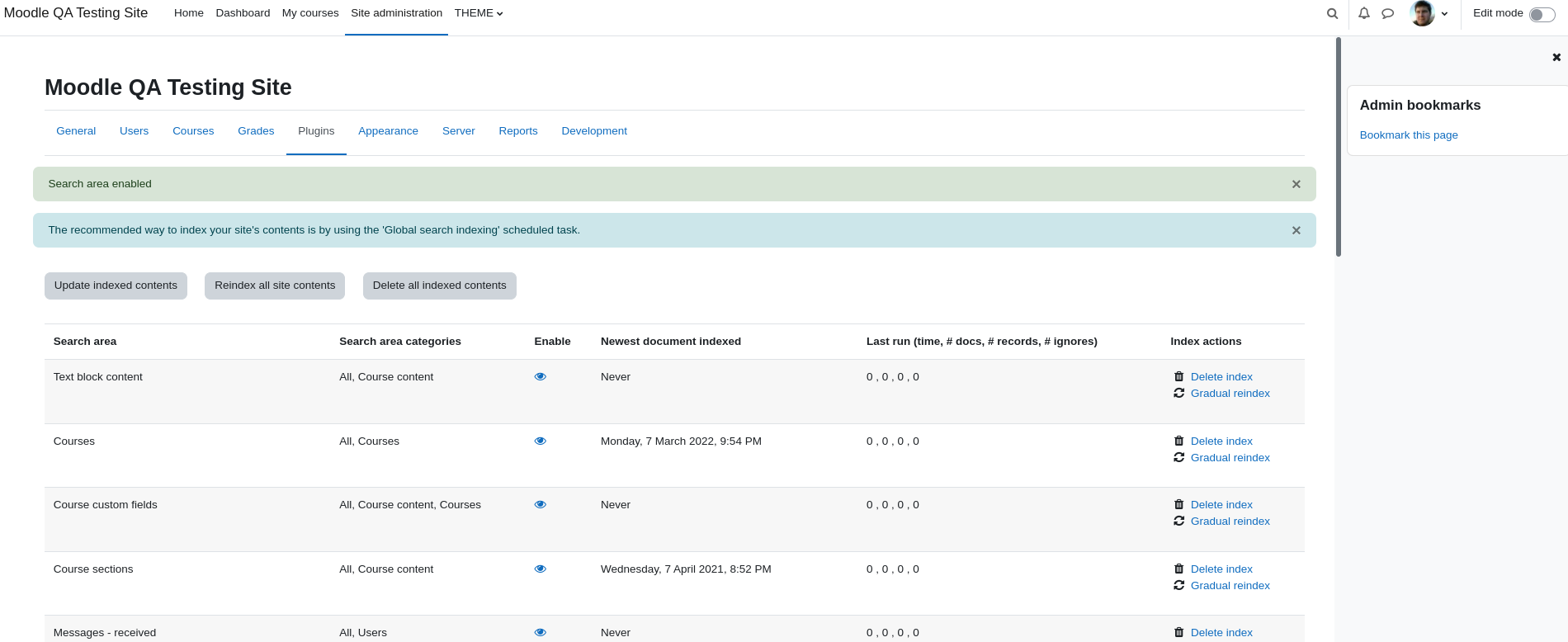Screen dimensions: 1568x642
Task: Dismiss the 'Search area enabled' alert
Action: click(x=1296, y=184)
